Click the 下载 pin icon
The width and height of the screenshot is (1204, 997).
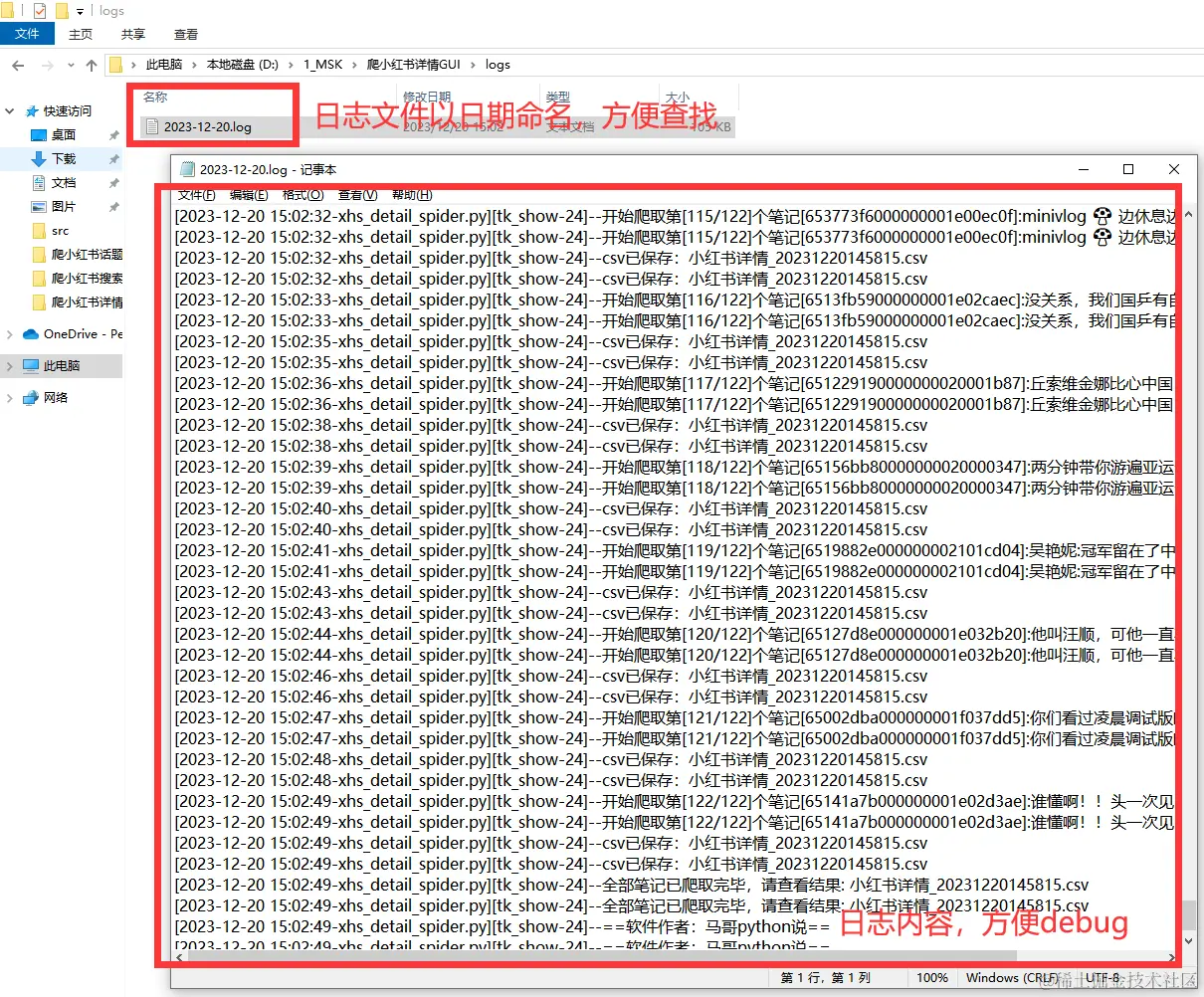pos(113,159)
